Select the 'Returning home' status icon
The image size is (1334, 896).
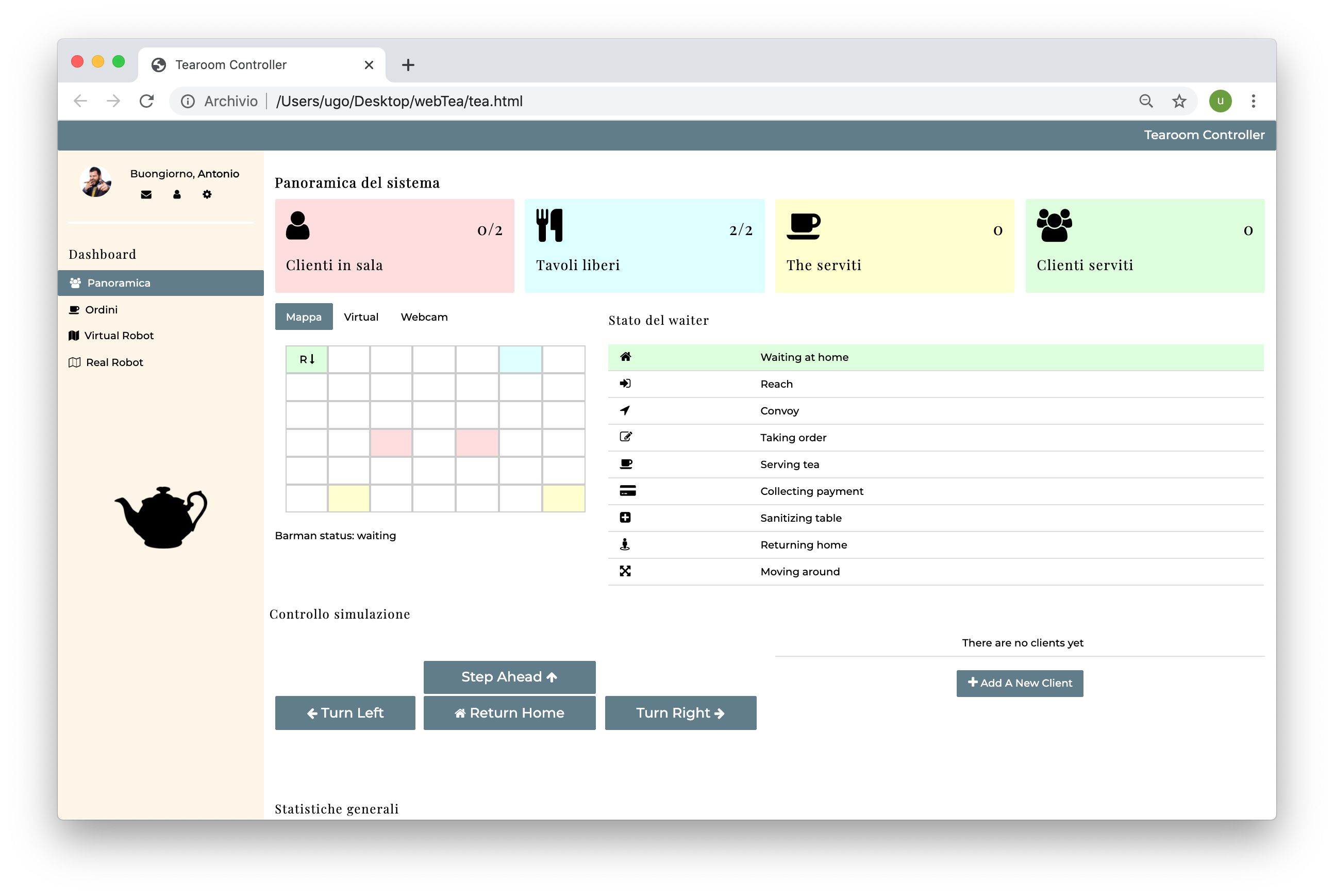[x=626, y=544]
